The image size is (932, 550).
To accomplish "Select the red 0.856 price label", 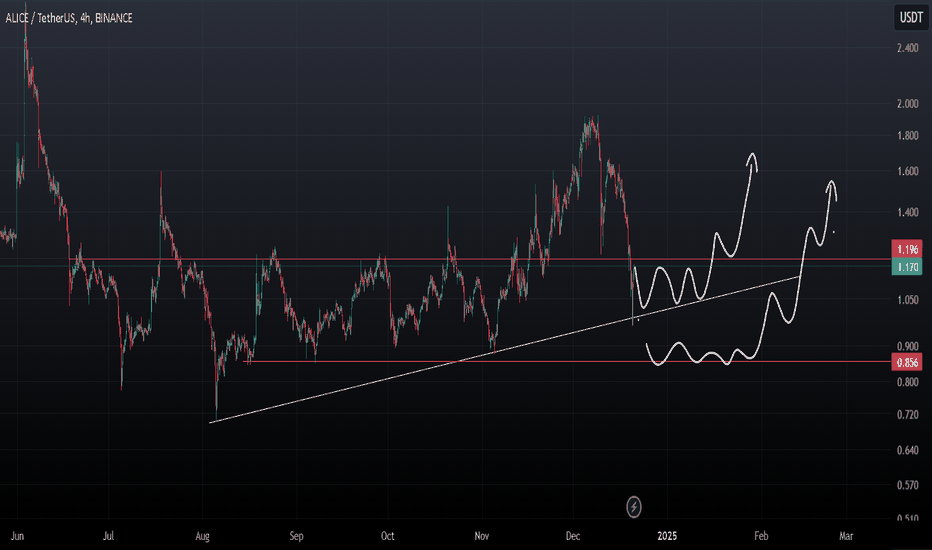I will pos(907,363).
